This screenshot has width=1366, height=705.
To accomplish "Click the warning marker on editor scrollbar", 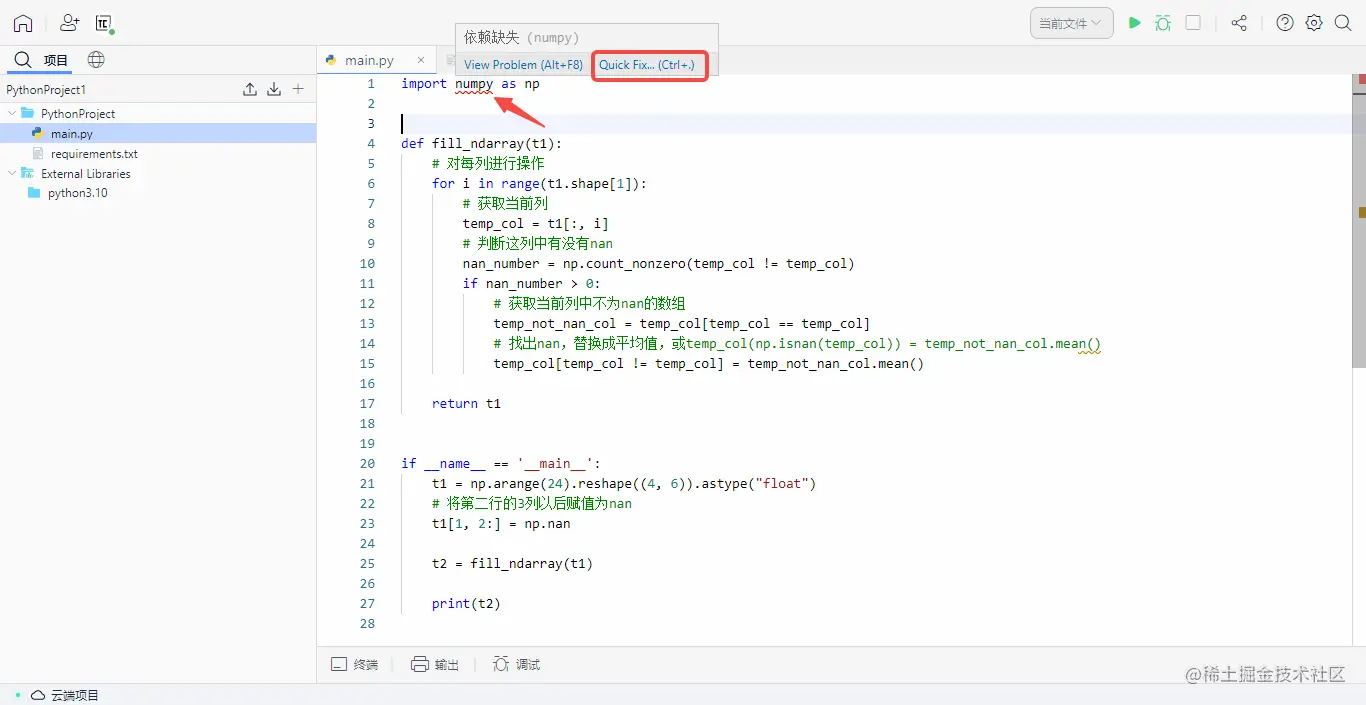I will click(x=1361, y=213).
